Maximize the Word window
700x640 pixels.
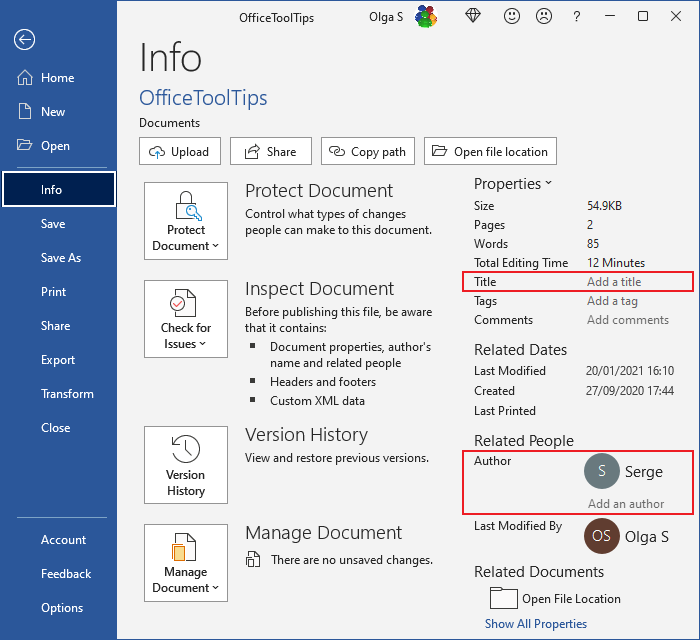643,17
